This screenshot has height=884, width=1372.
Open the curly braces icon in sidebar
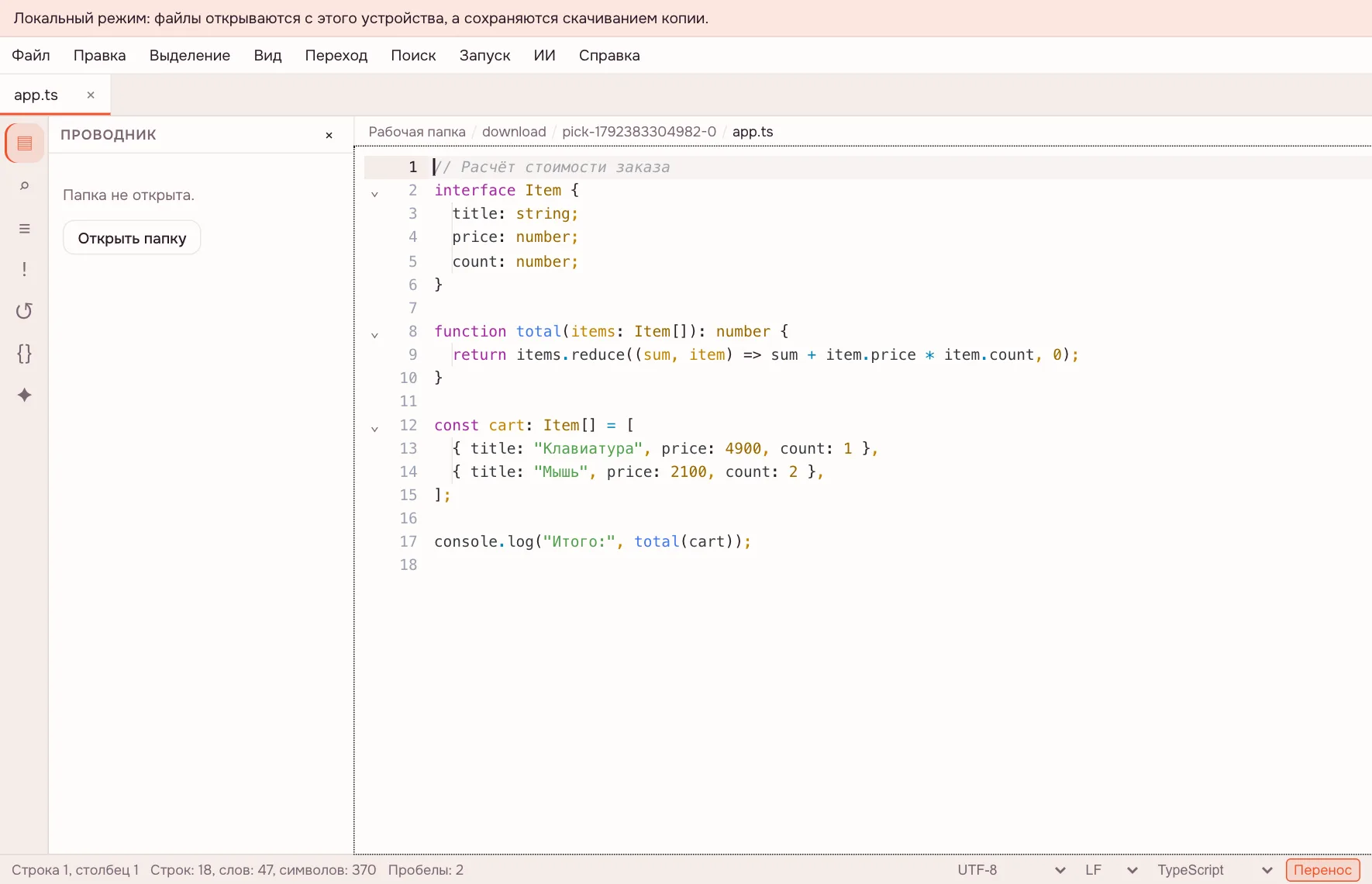coord(25,354)
